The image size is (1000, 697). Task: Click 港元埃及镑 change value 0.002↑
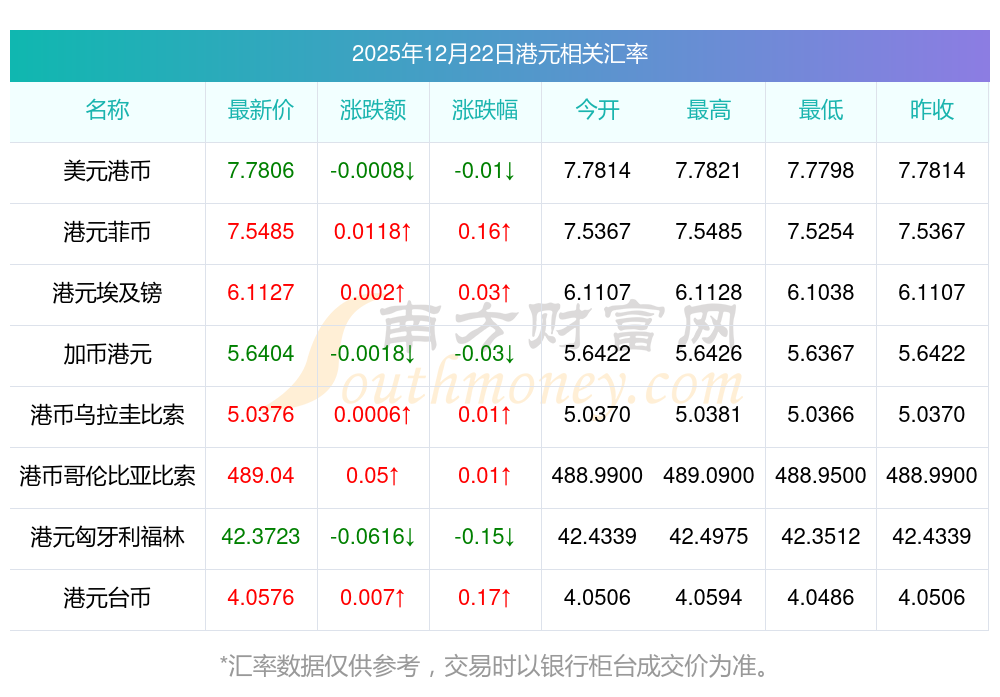tap(373, 293)
